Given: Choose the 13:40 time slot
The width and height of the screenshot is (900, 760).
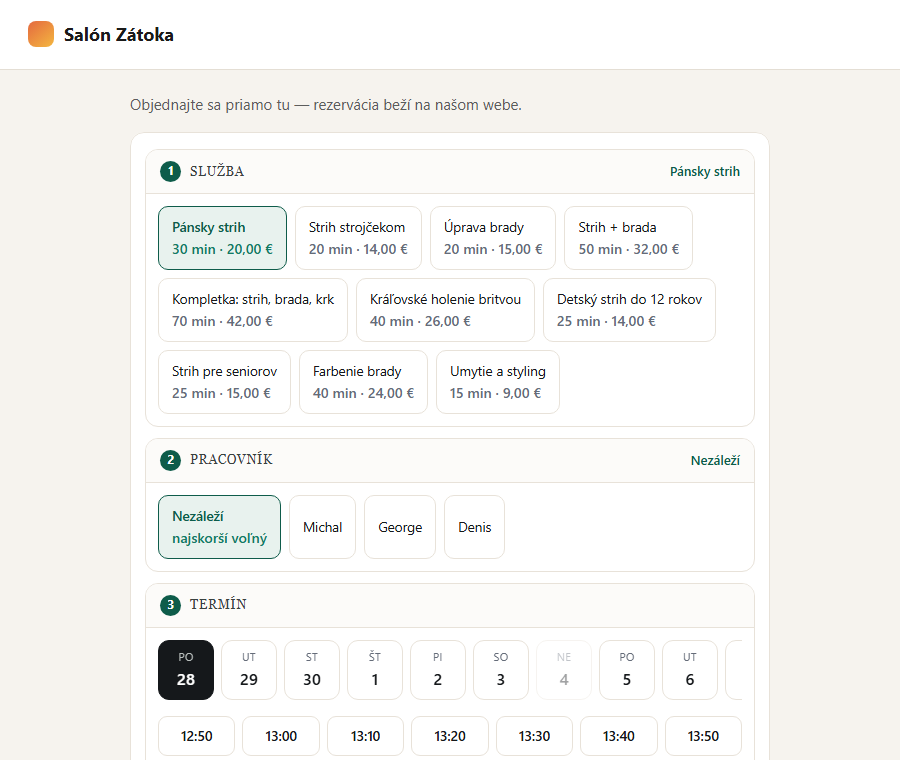Looking at the screenshot, I should pos(619,736).
